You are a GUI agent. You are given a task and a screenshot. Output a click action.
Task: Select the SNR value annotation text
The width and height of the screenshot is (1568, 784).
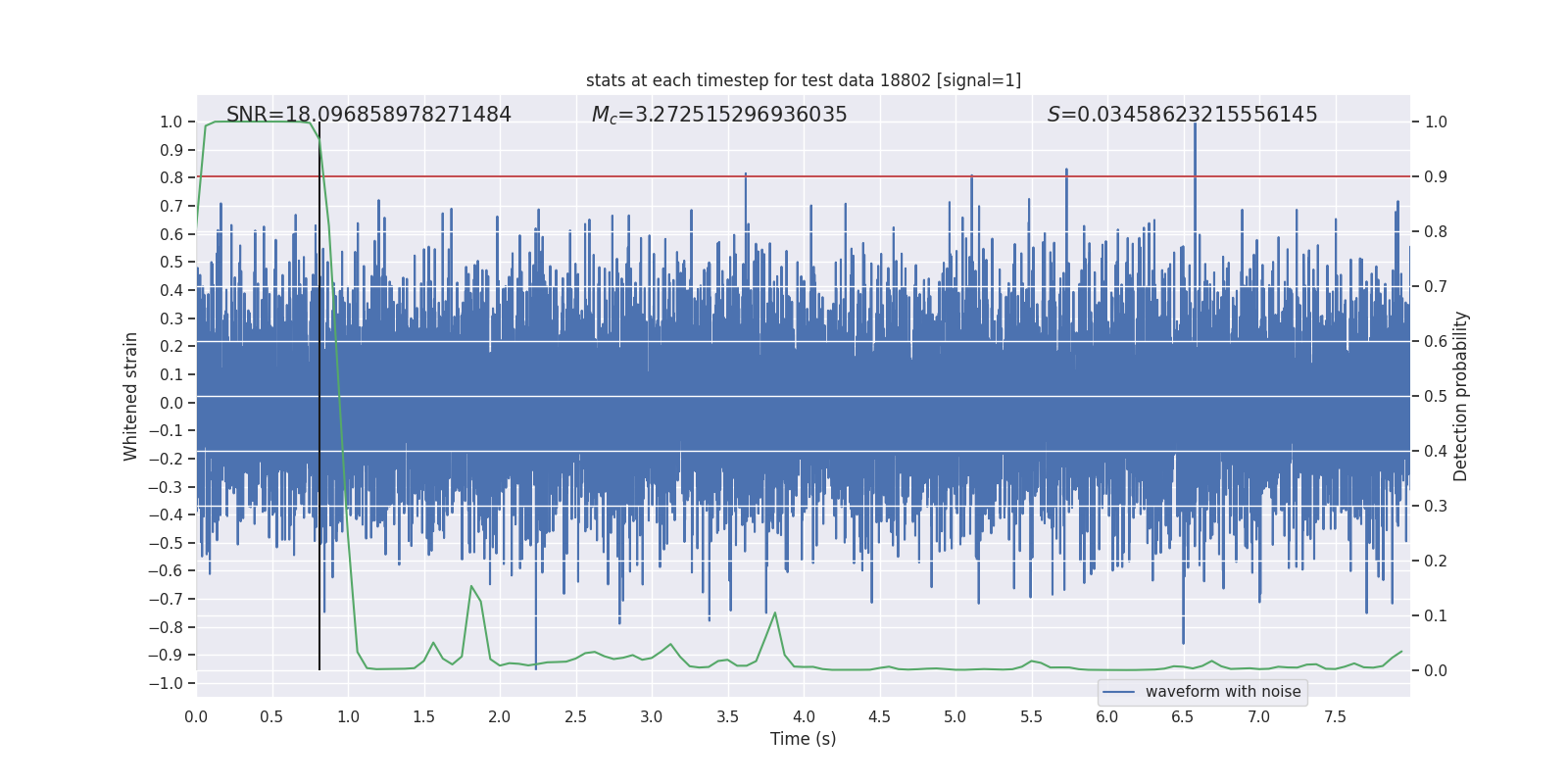click(368, 115)
